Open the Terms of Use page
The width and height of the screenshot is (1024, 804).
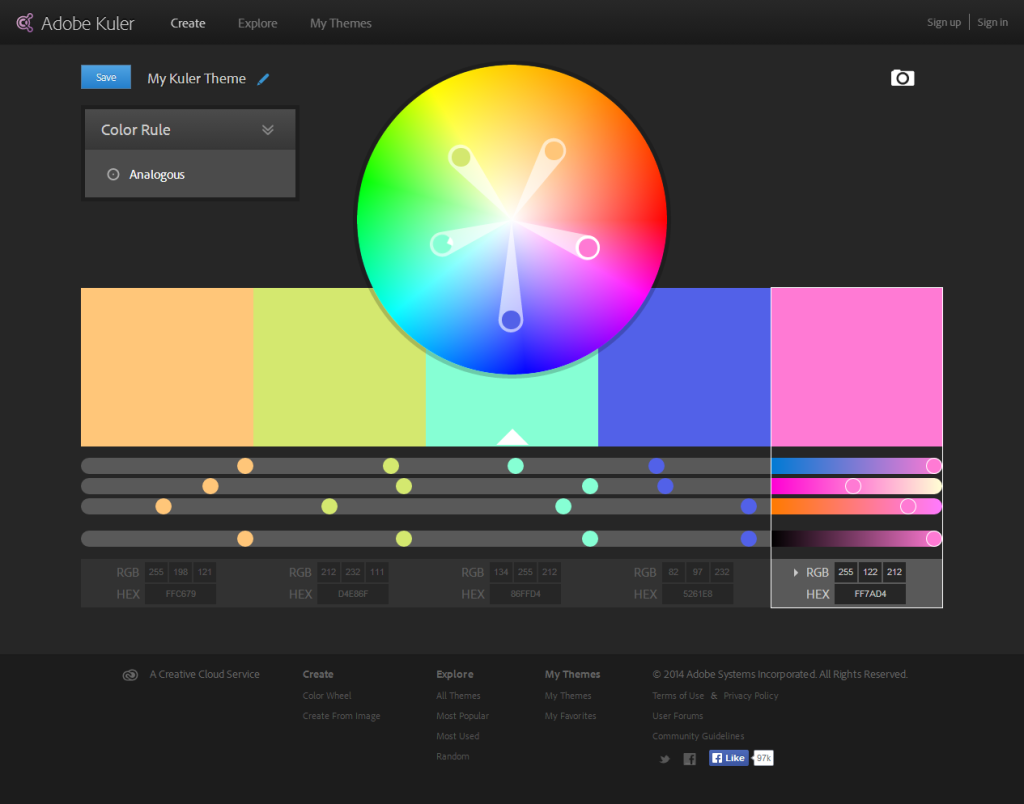point(678,695)
